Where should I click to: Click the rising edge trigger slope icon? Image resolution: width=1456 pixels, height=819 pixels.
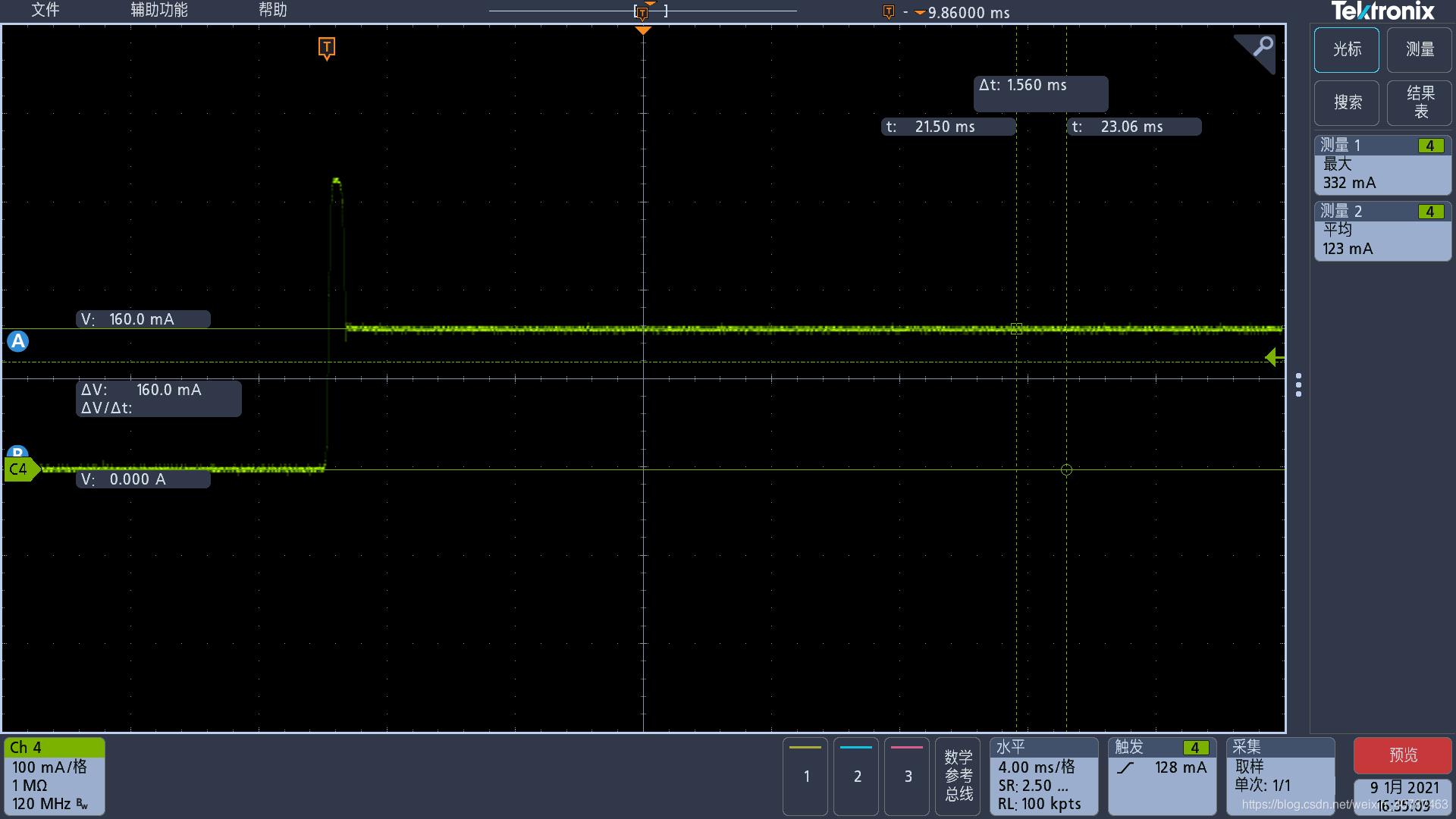(x=1125, y=767)
